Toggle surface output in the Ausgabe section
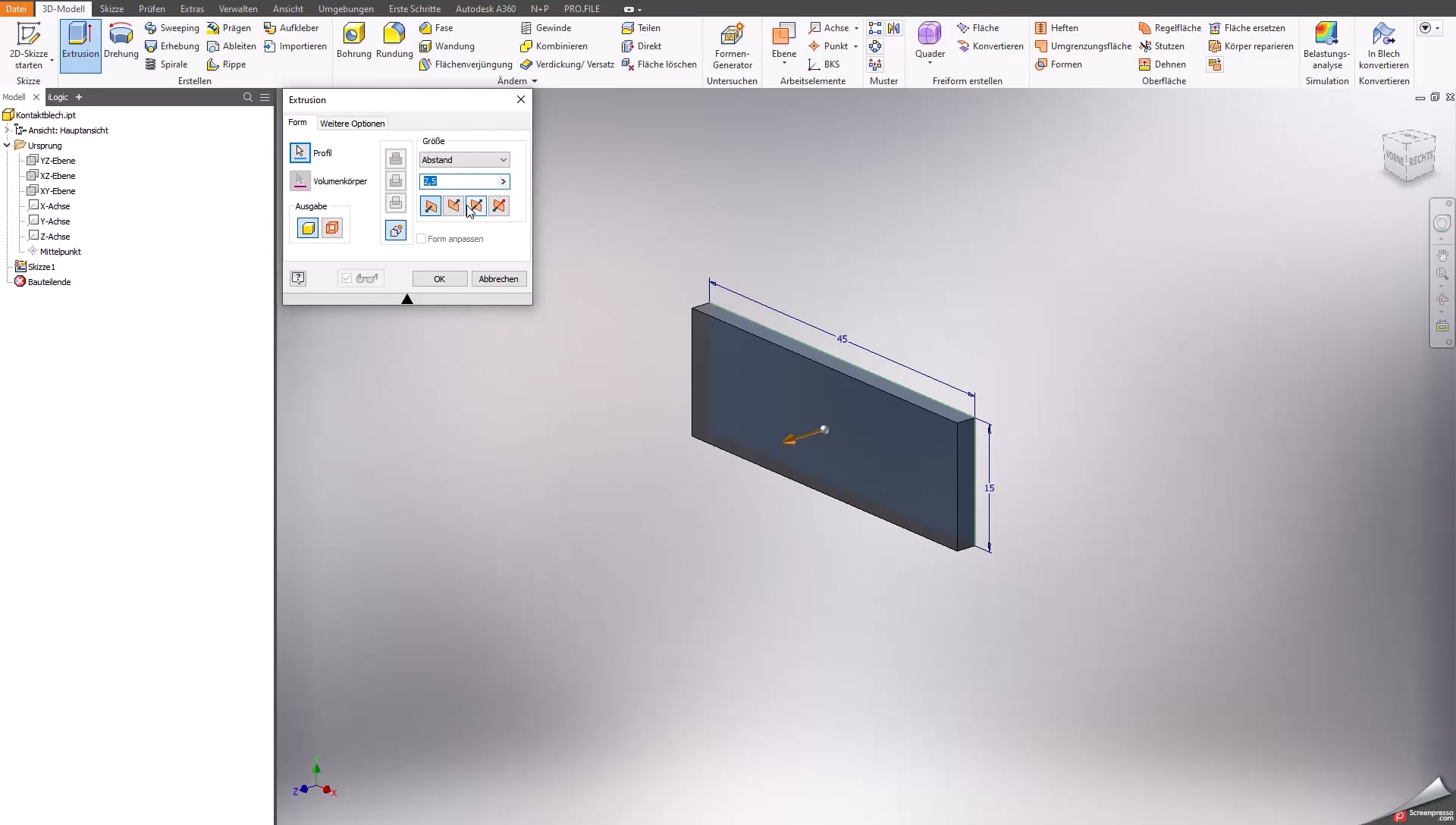 331,227
